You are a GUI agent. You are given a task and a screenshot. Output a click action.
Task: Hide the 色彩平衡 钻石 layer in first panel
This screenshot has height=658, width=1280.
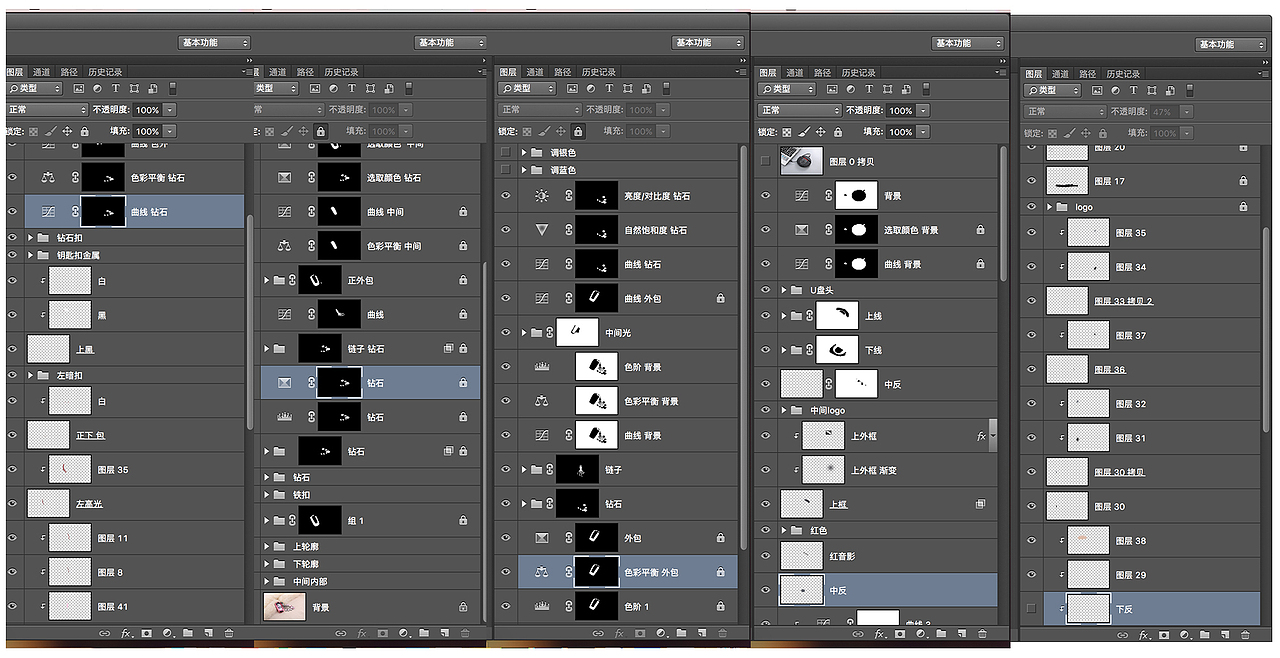tap(13, 177)
